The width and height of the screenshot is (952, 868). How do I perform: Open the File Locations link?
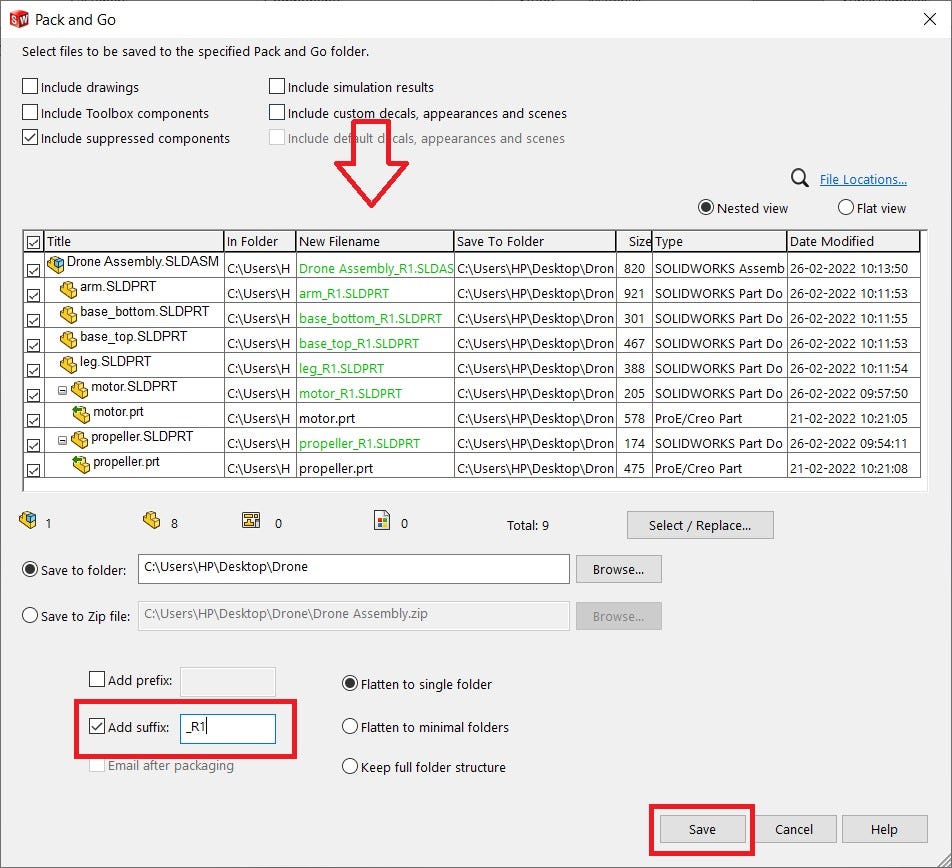point(863,178)
